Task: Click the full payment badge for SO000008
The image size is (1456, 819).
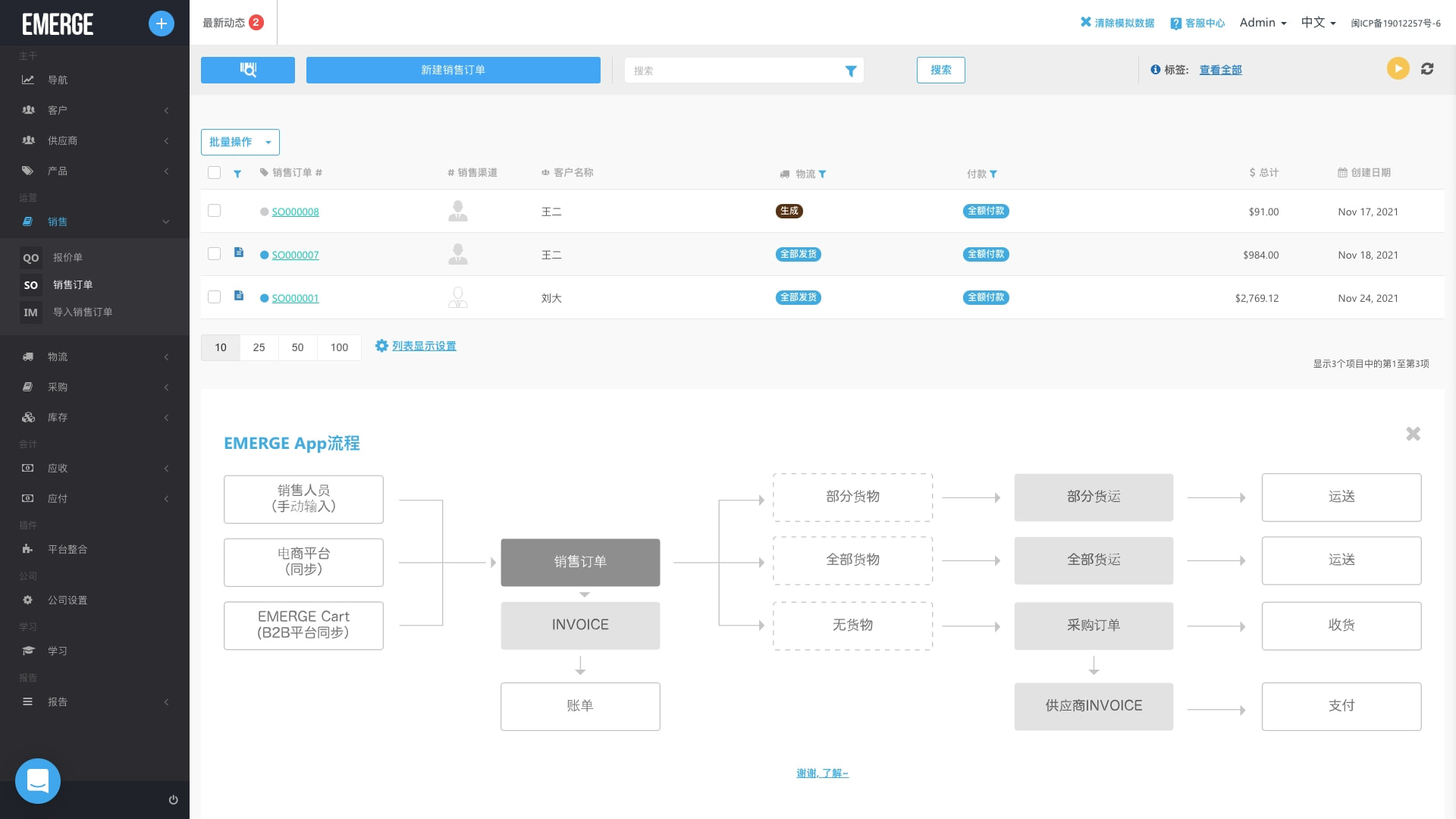Action: pyautogui.click(x=986, y=211)
